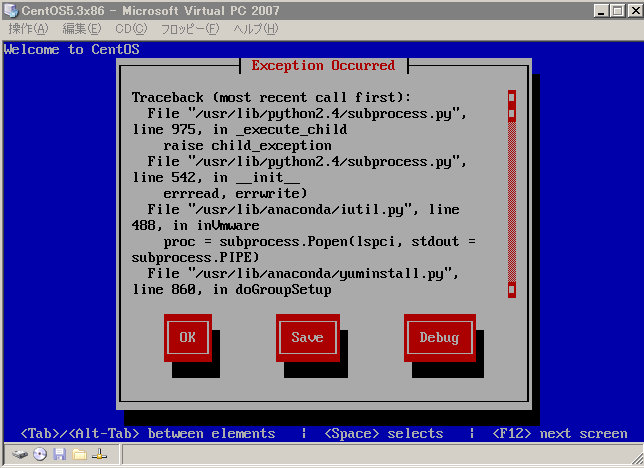This screenshot has width=644, height=468.
Task: Click the red scrollbar track in traceback
Action: pos(511,200)
